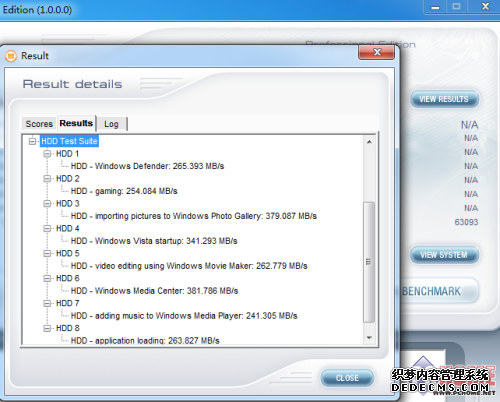Collapse the HDD 6 tree node
The height and width of the screenshot is (402, 500).
tap(47, 278)
